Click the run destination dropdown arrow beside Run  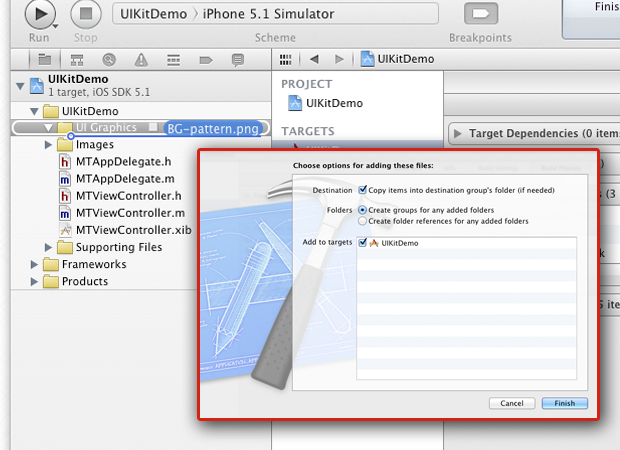pyautogui.click(x=55, y=26)
